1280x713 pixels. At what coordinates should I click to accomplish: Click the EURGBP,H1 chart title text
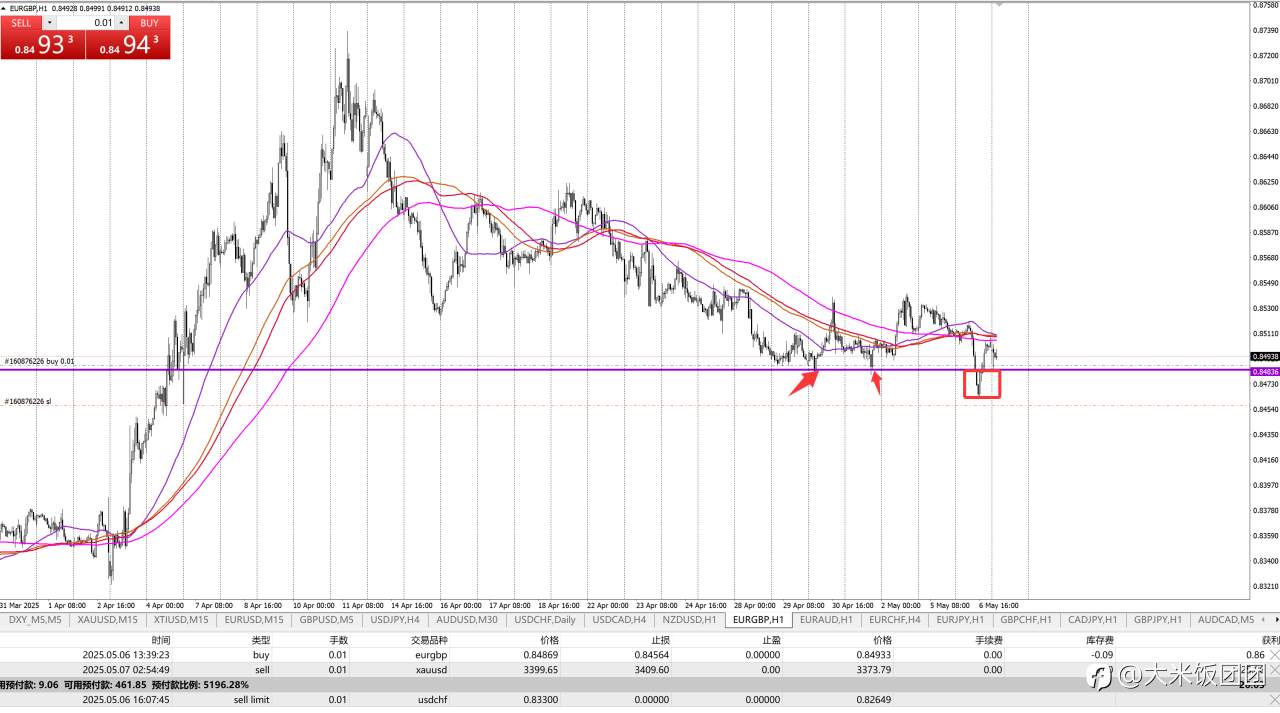(x=28, y=8)
